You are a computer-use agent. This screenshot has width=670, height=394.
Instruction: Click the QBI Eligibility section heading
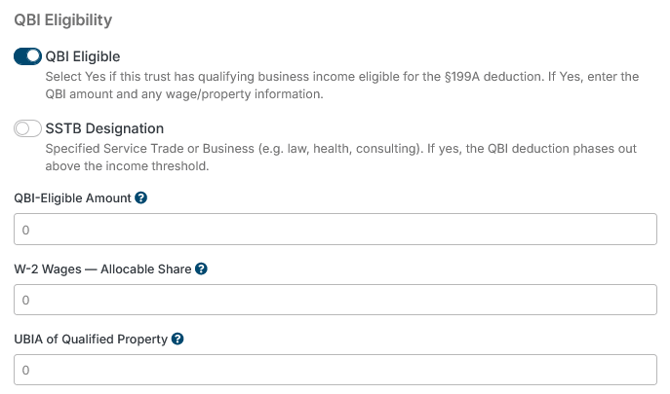click(63, 20)
